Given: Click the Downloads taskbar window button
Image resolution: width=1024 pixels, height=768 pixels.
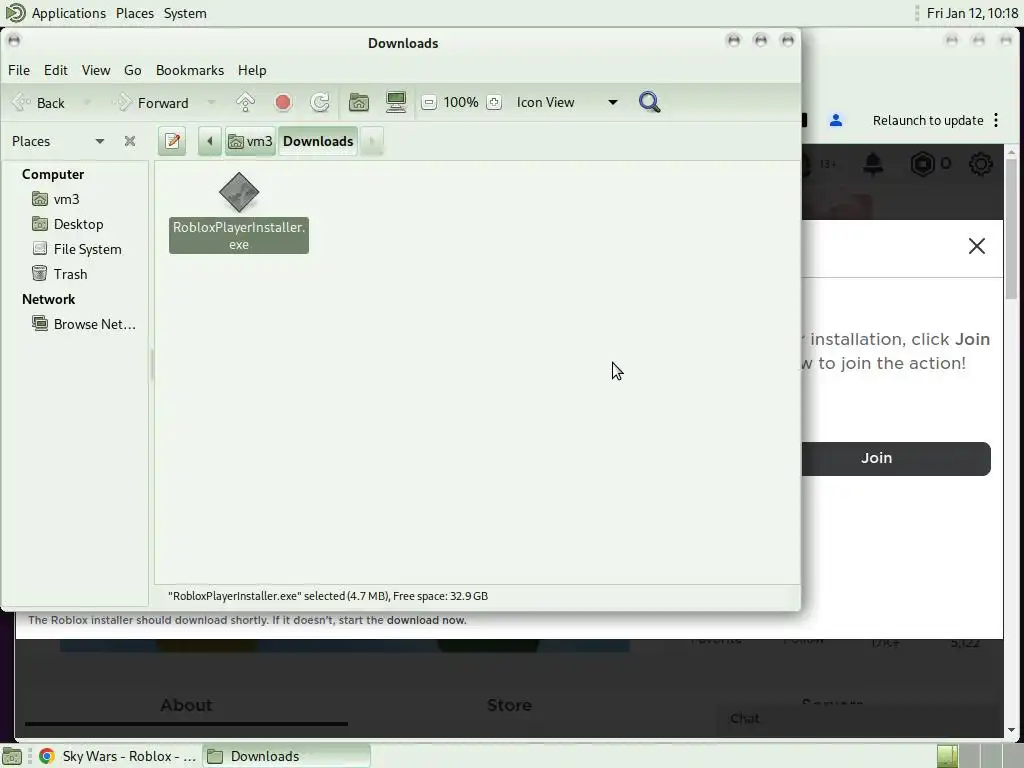Looking at the screenshot, I should 286,756.
